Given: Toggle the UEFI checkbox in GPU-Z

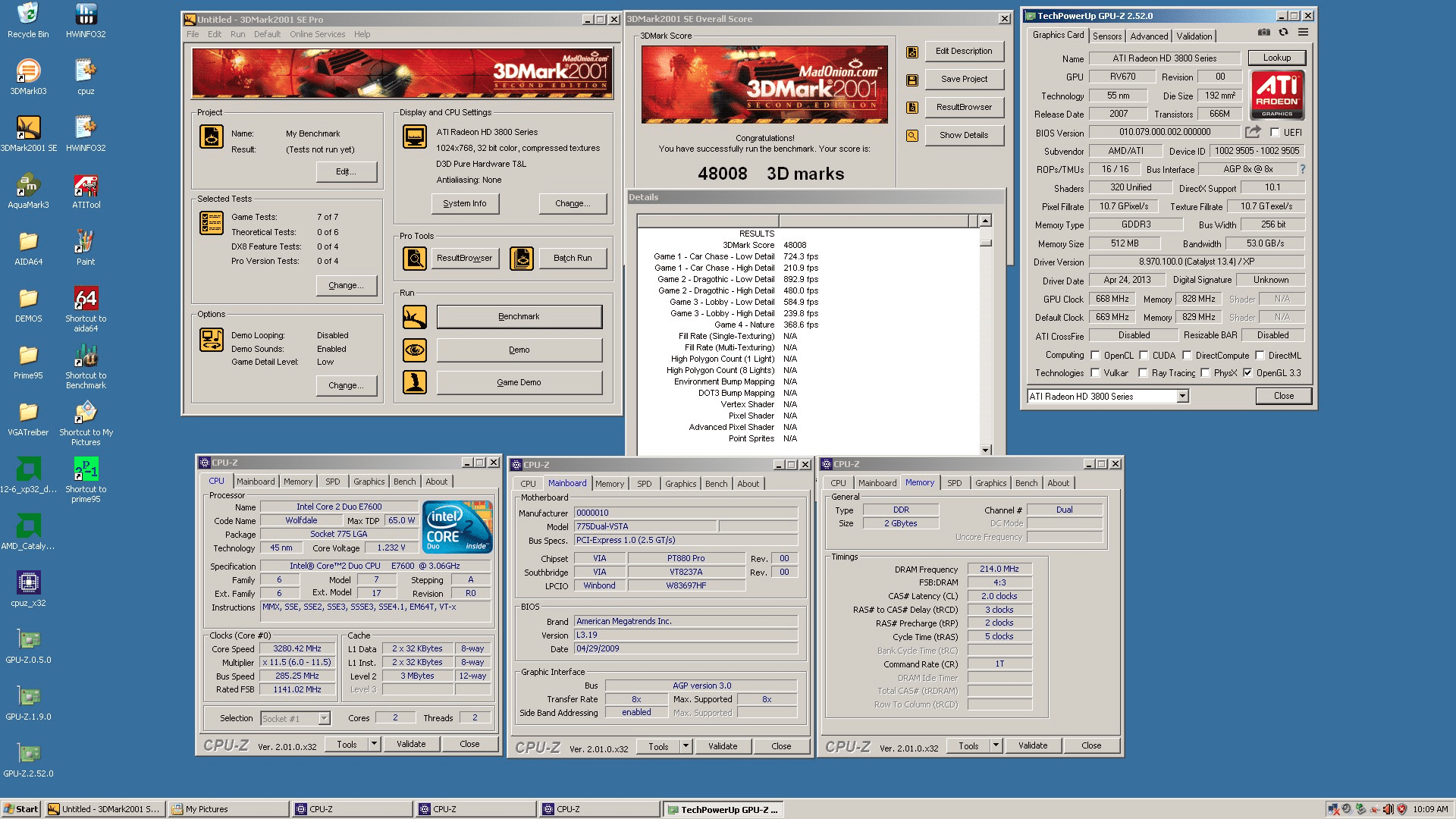Looking at the screenshot, I should (1275, 132).
